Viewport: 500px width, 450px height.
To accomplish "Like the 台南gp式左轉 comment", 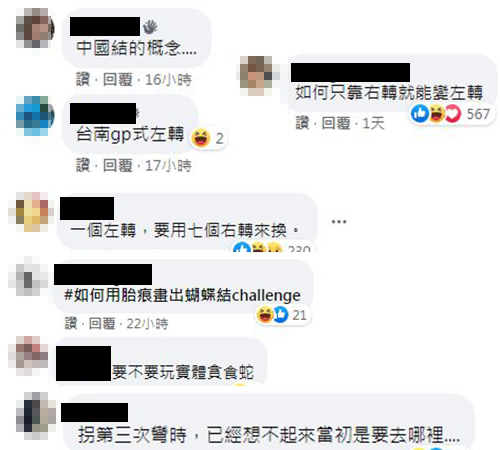I will pos(83,165).
